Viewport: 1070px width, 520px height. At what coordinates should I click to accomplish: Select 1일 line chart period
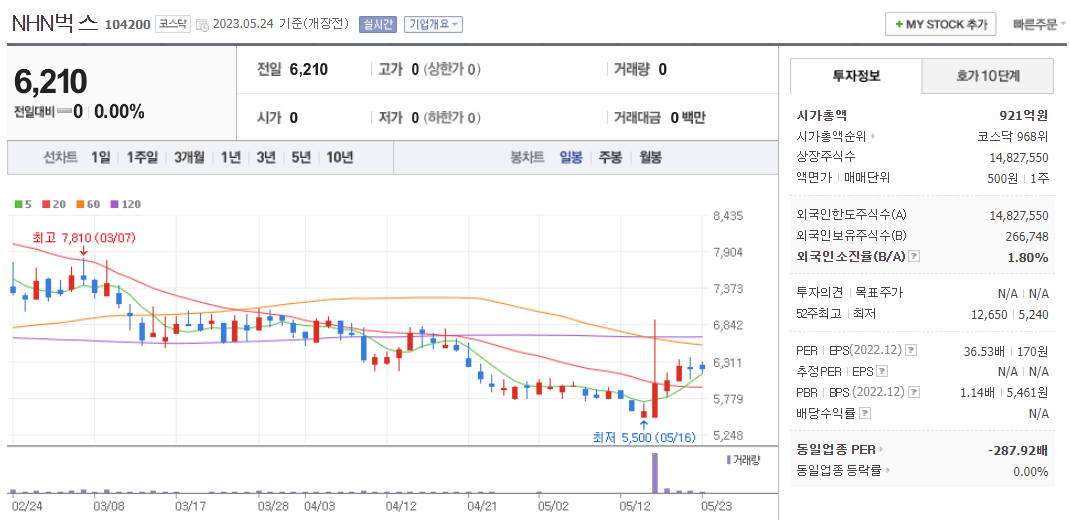pyautogui.click(x=101, y=157)
